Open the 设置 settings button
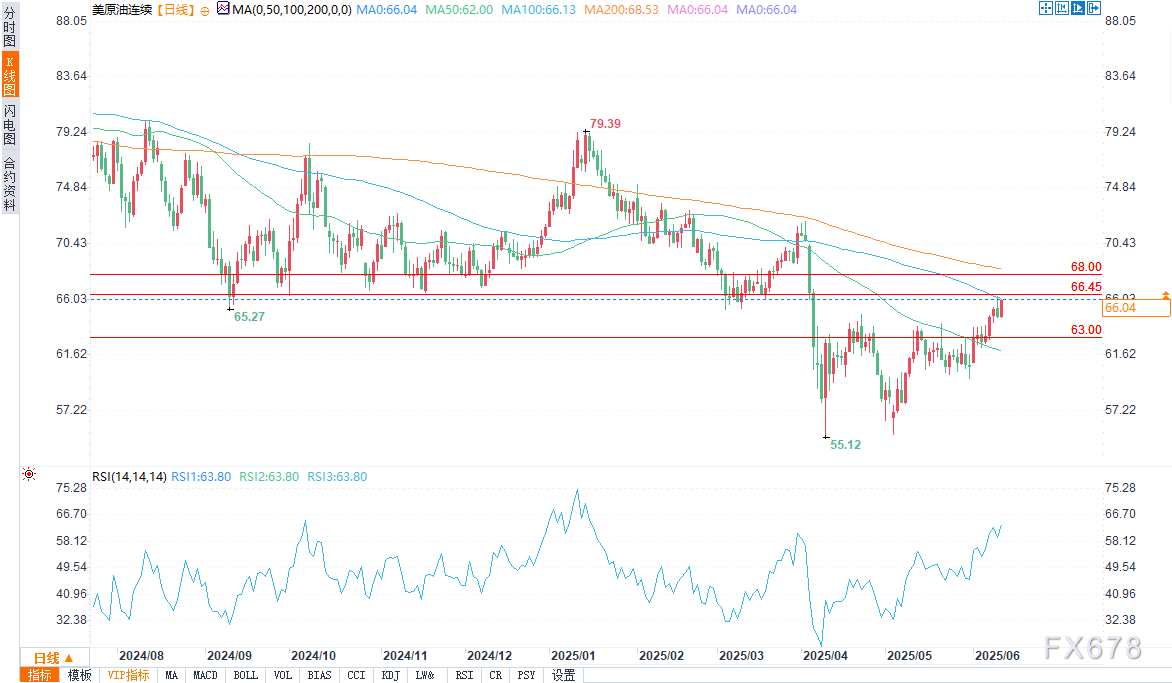Image resolution: width=1172 pixels, height=683 pixels. pos(563,675)
